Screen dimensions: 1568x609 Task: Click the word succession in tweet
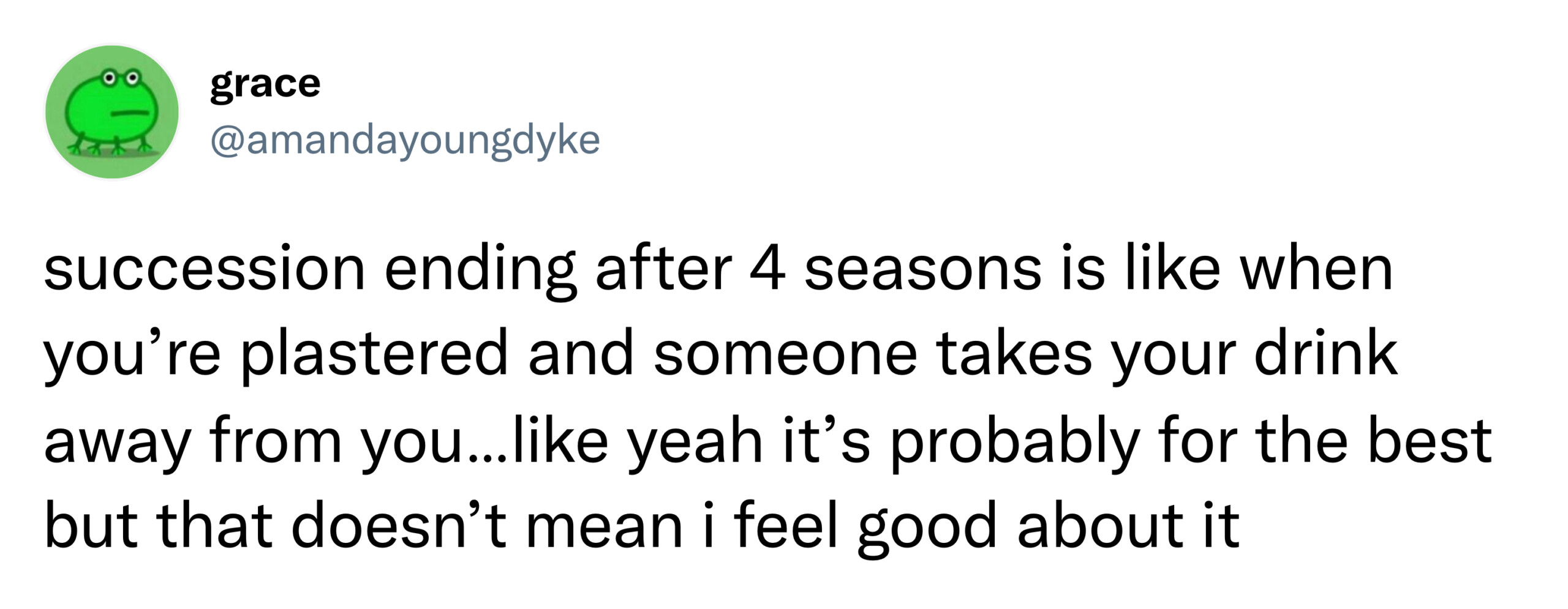click(205, 269)
